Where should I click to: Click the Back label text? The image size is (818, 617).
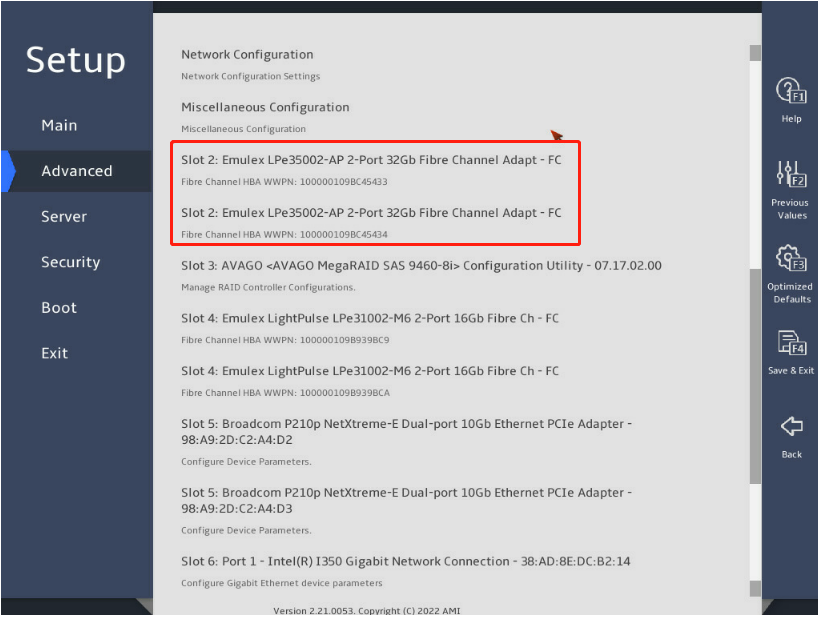point(791,454)
